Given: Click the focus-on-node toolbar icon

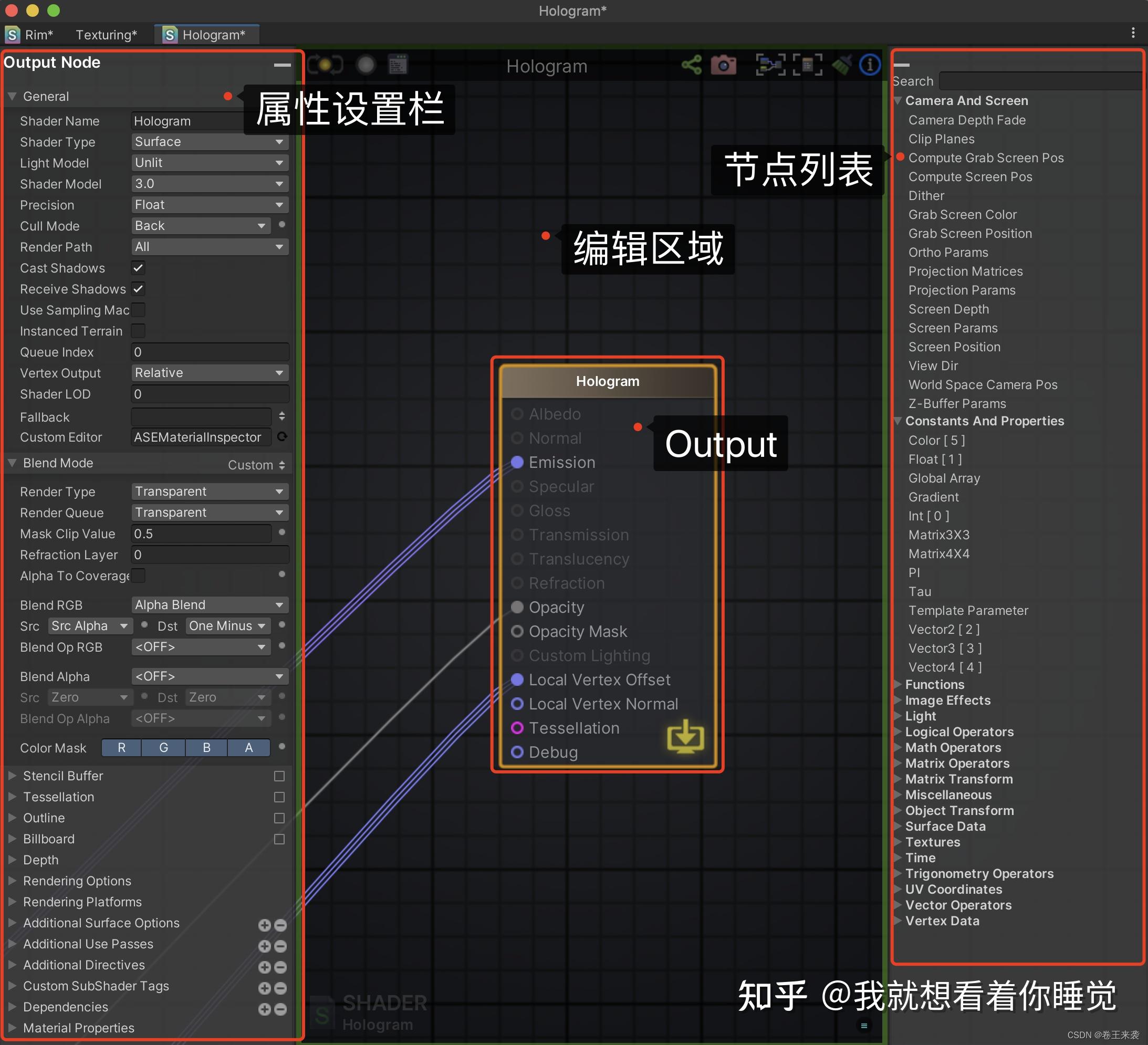Looking at the screenshot, I should pyautogui.click(x=770, y=65).
